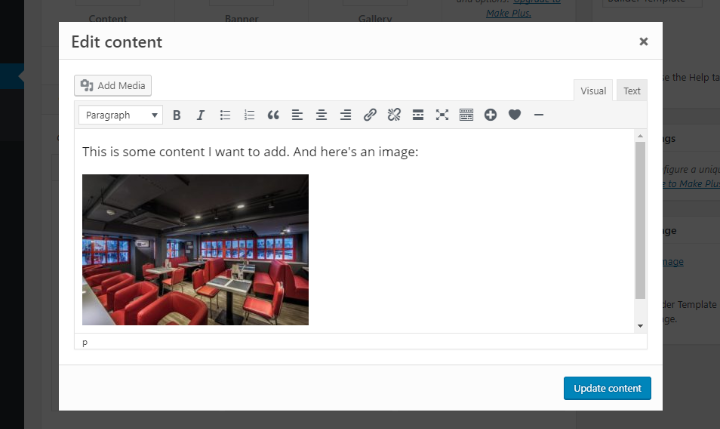
Task: Click the heart icon in toolbar
Action: coord(515,115)
